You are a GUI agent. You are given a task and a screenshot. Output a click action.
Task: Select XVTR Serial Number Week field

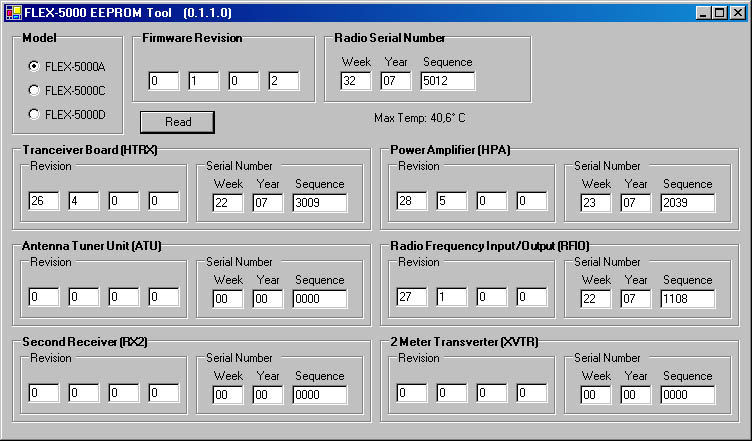(596, 395)
